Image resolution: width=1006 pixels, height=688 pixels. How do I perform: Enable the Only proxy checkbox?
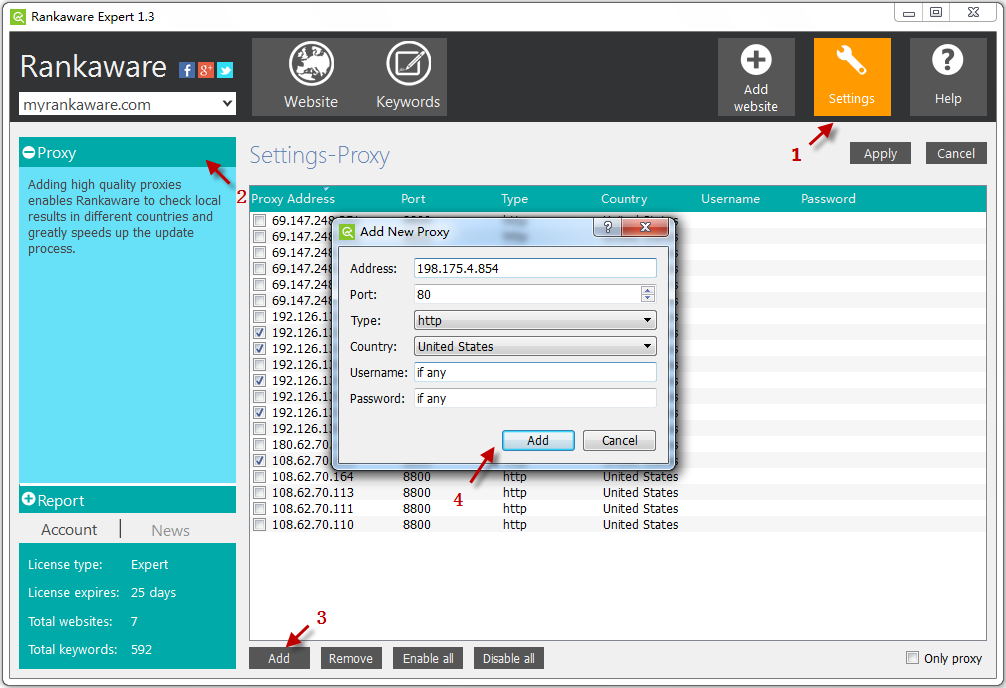[x=912, y=658]
